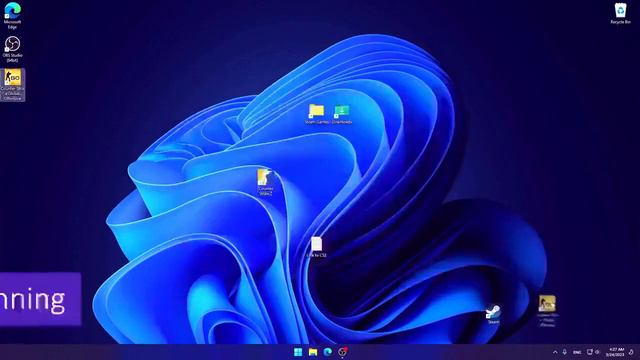Screen dimensions: 640x360
Task: Open the taskbar clock and calendar
Action: (616, 352)
